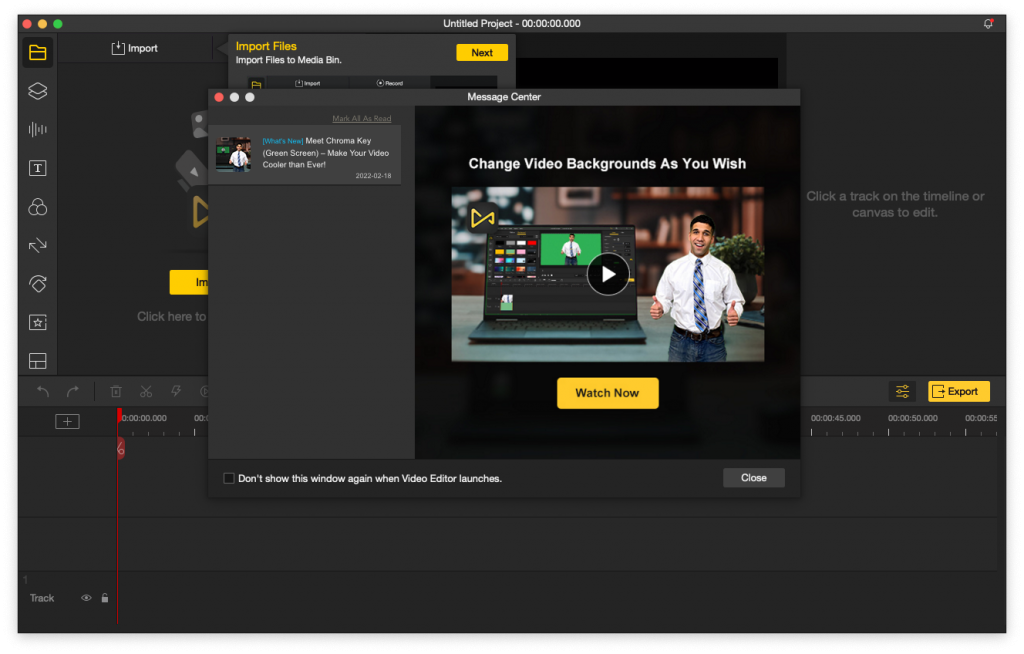Select the Text tool icon
Image resolution: width=1024 pixels, height=654 pixels.
click(x=37, y=169)
